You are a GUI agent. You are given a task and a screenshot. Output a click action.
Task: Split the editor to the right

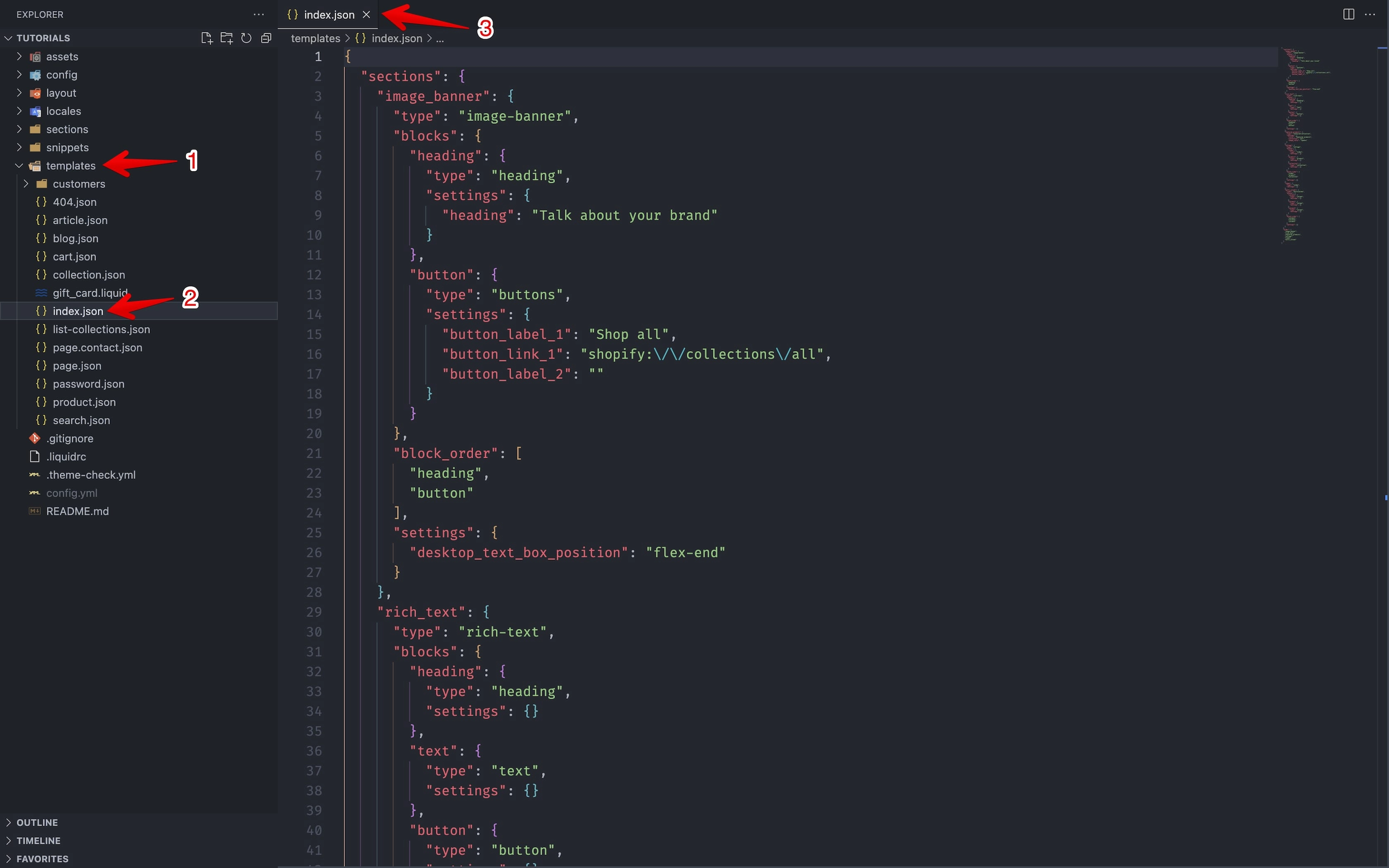1349,14
